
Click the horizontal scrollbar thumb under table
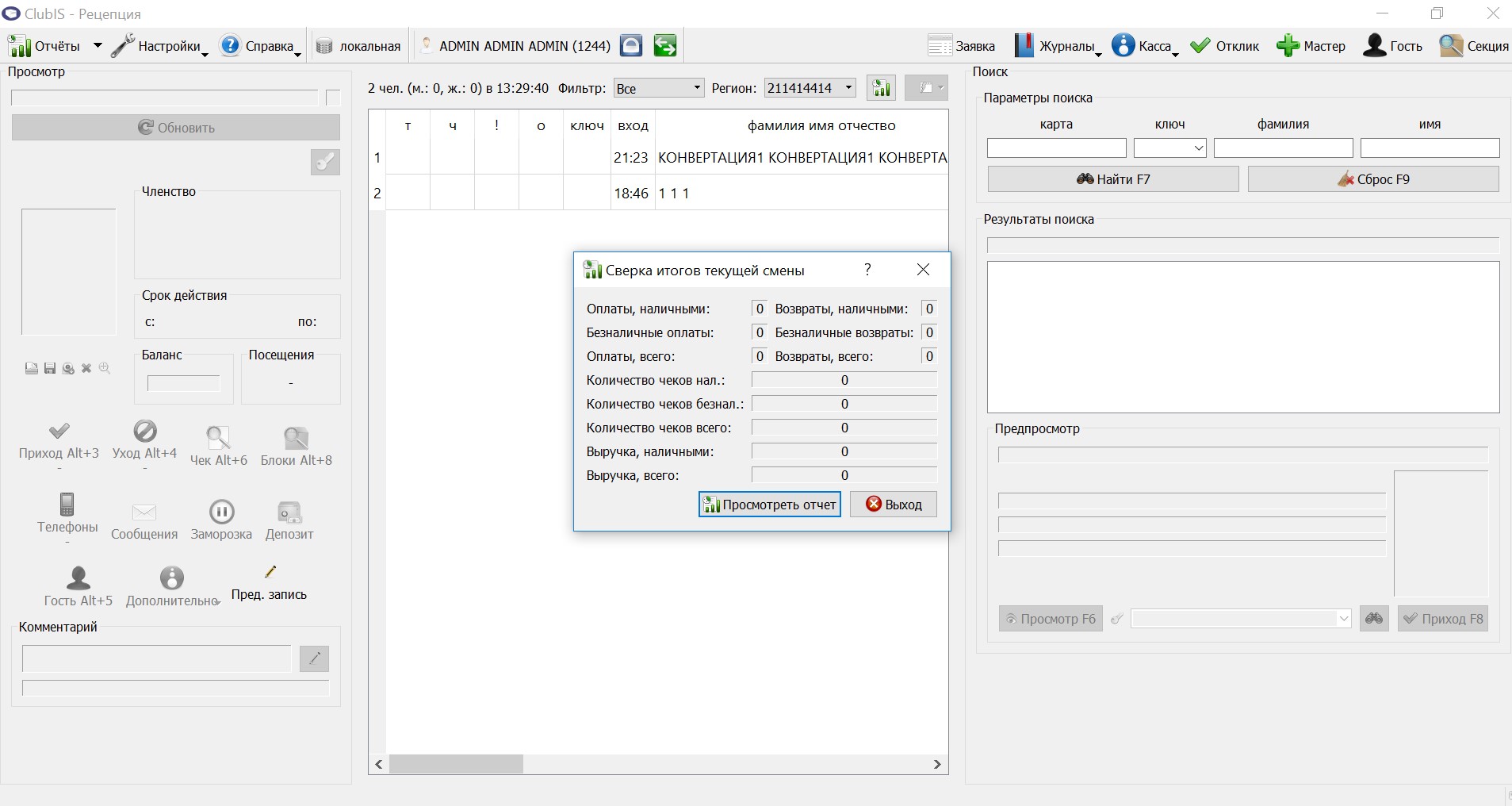click(x=456, y=764)
